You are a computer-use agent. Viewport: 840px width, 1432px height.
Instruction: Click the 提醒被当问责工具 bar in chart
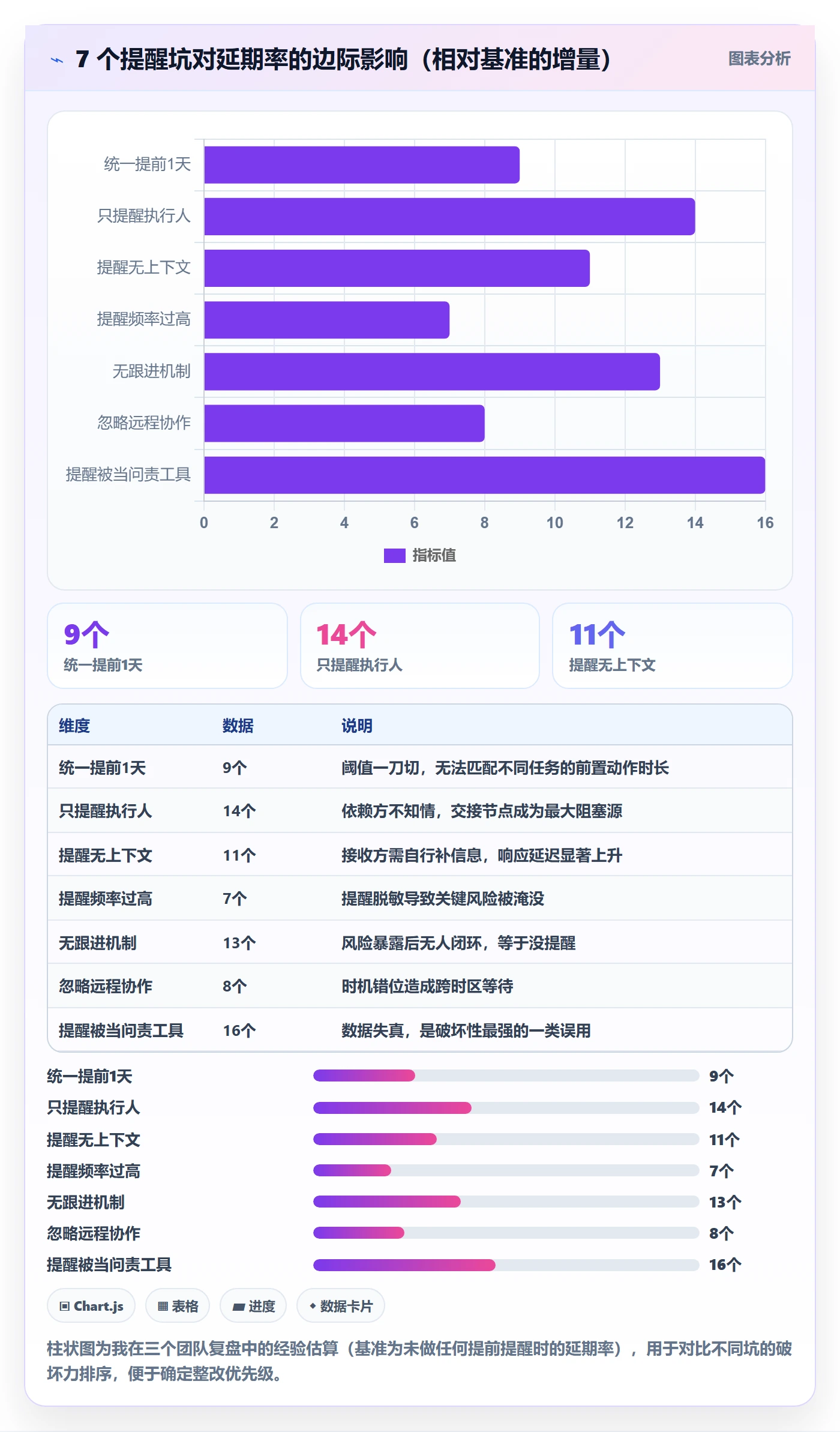click(485, 475)
